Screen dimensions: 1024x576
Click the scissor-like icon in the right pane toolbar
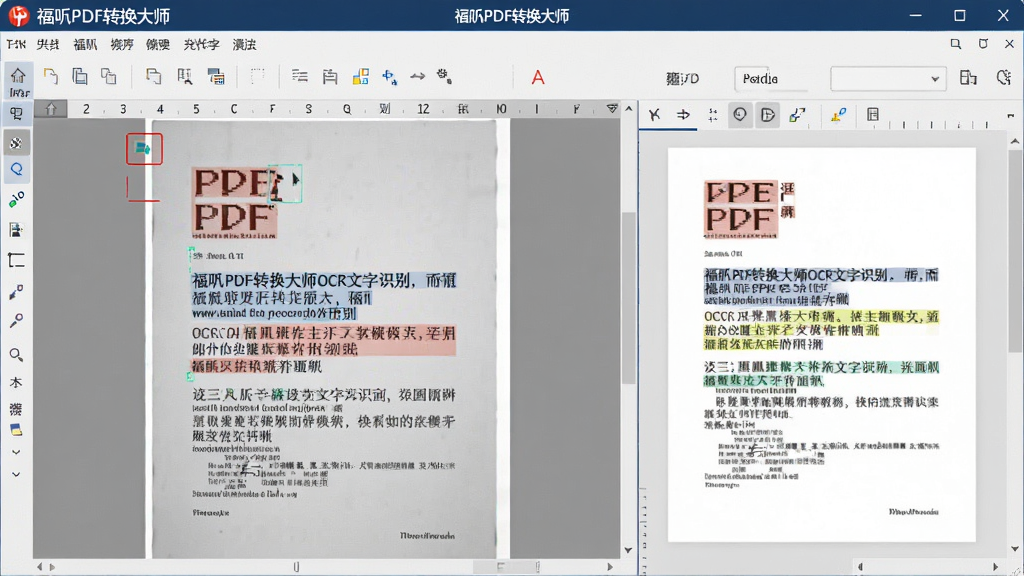(654, 115)
